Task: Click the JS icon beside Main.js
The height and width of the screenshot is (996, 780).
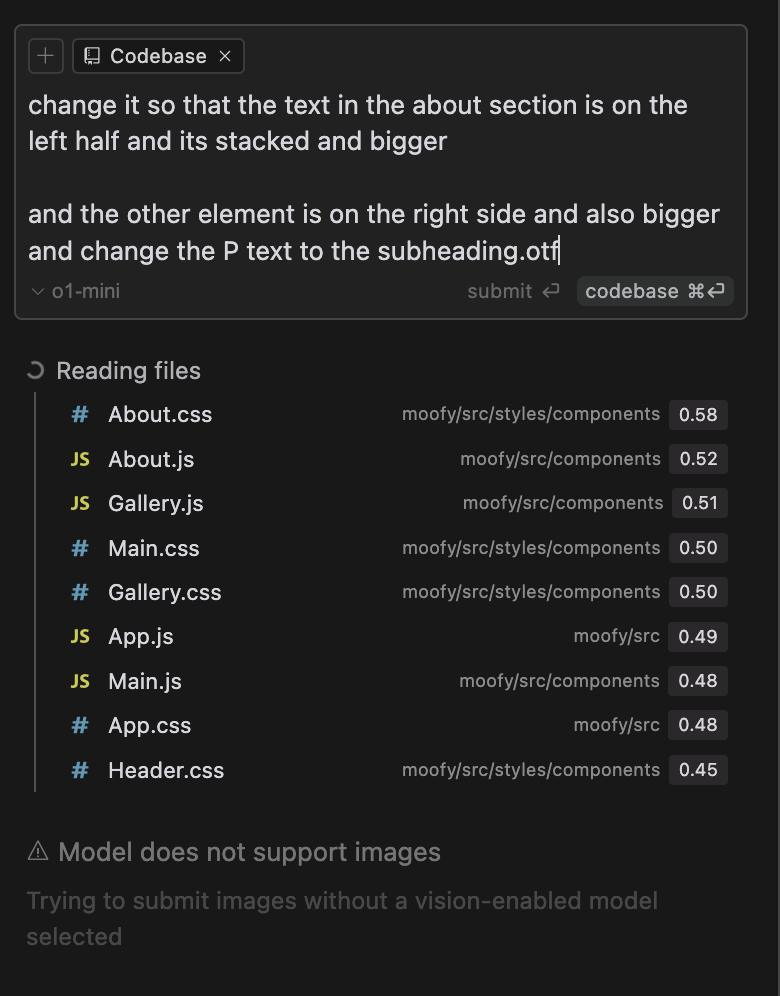Action: pyautogui.click(x=80, y=681)
